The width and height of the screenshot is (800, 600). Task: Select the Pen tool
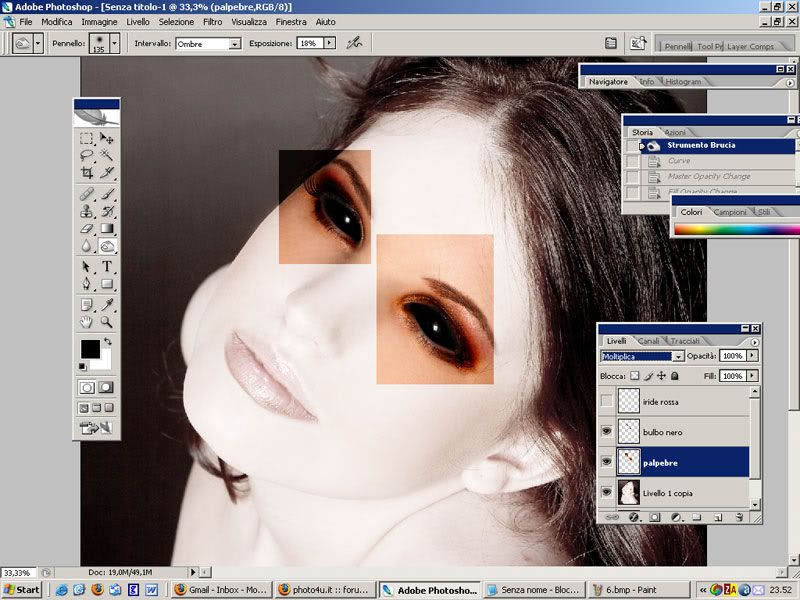pos(86,284)
